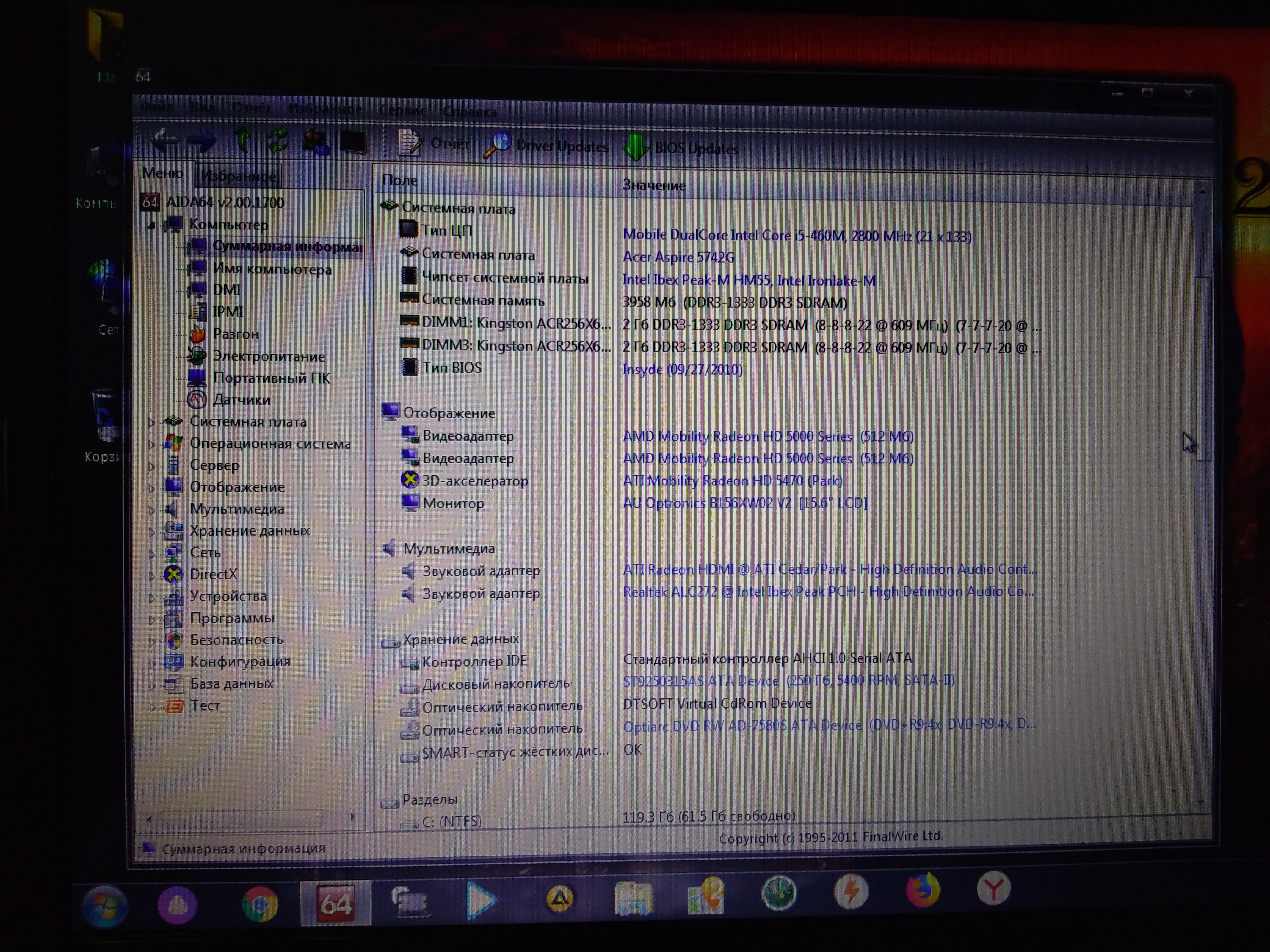Switch to the Избранное tab in the sidebar
Screen dimensions: 1270x952
click(x=238, y=175)
